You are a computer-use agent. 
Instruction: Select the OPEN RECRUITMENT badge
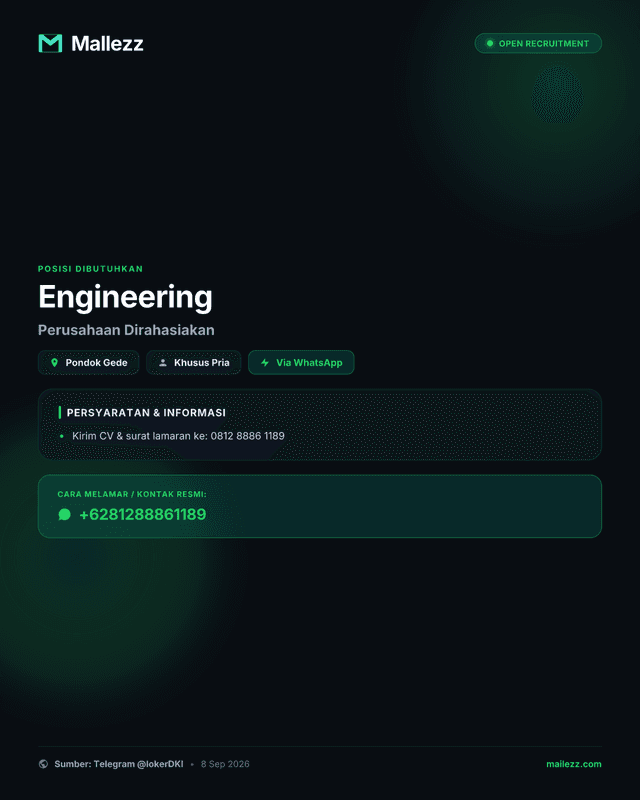(538, 43)
